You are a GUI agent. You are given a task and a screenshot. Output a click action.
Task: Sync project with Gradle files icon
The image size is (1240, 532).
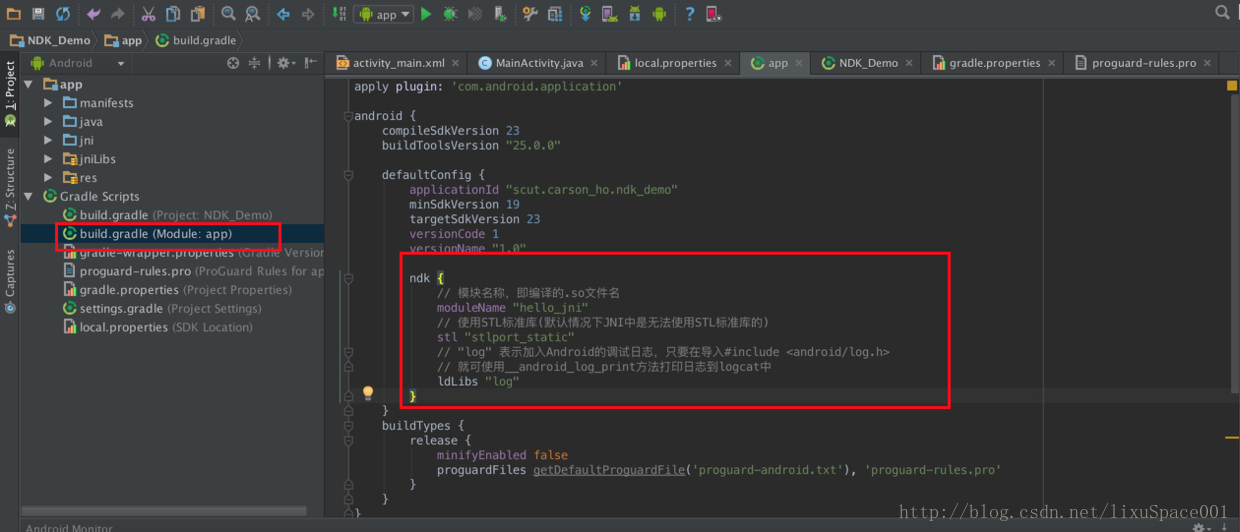(x=585, y=14)
